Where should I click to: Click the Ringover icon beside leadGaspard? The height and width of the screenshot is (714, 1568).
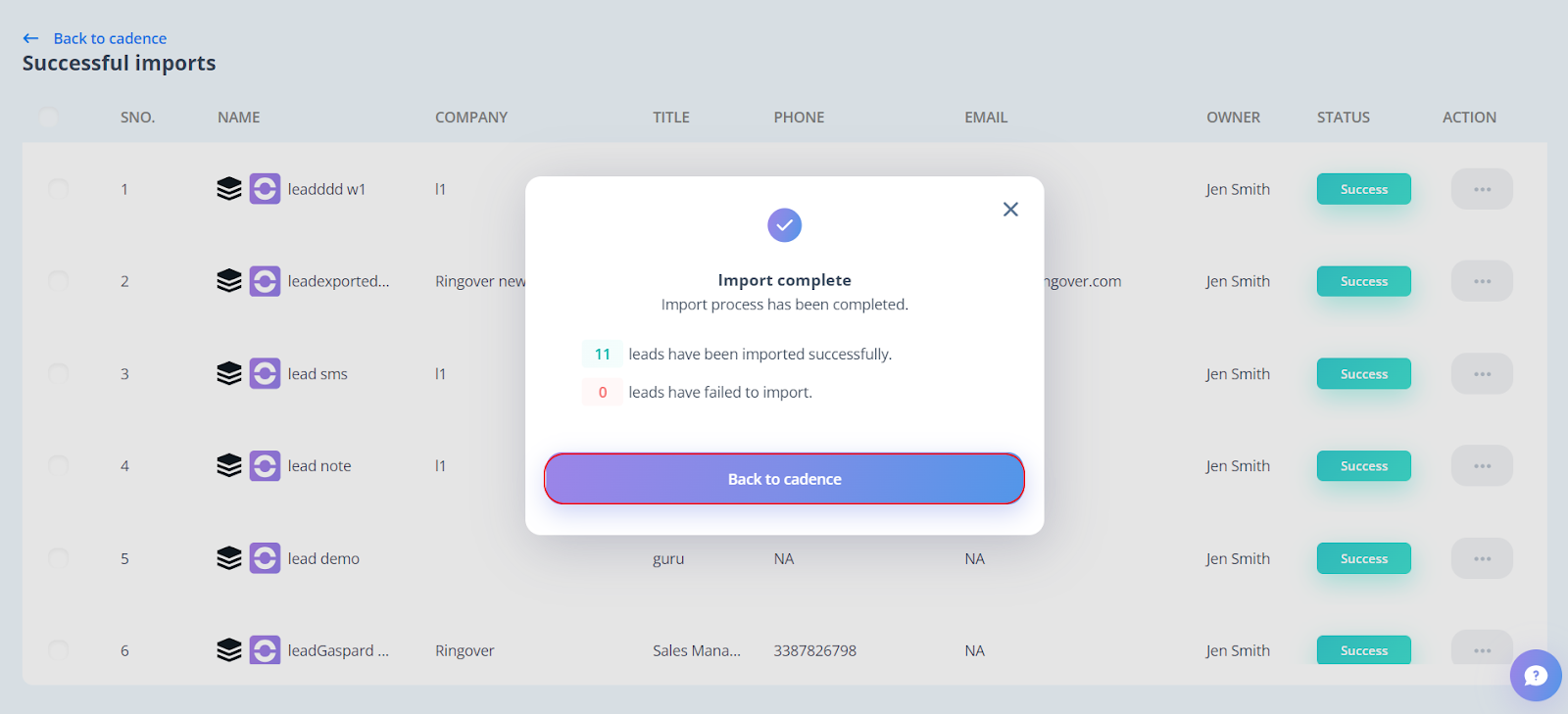(265, 649)
